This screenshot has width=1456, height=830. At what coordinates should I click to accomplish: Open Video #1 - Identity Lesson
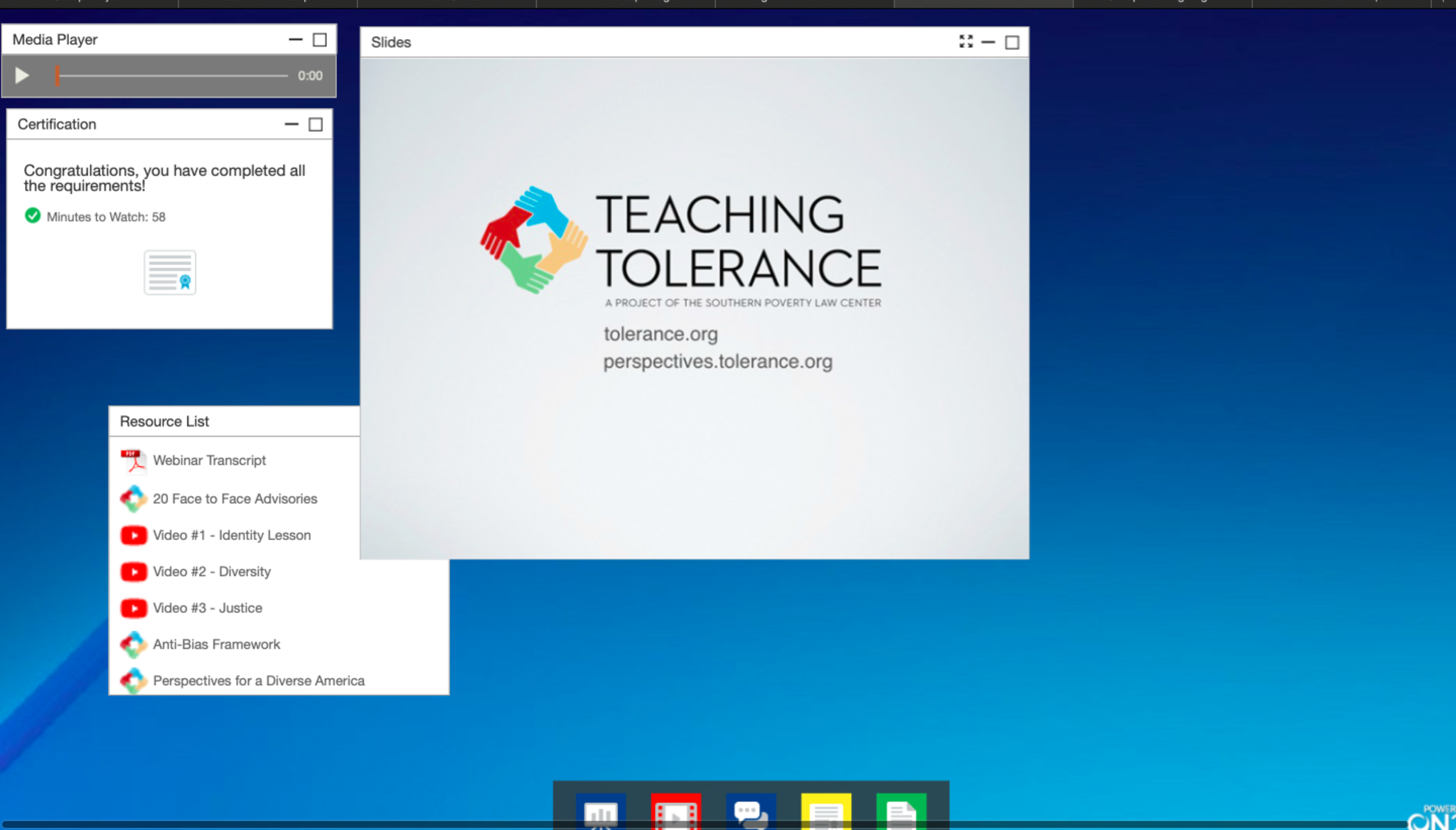(x=231, y=535)
